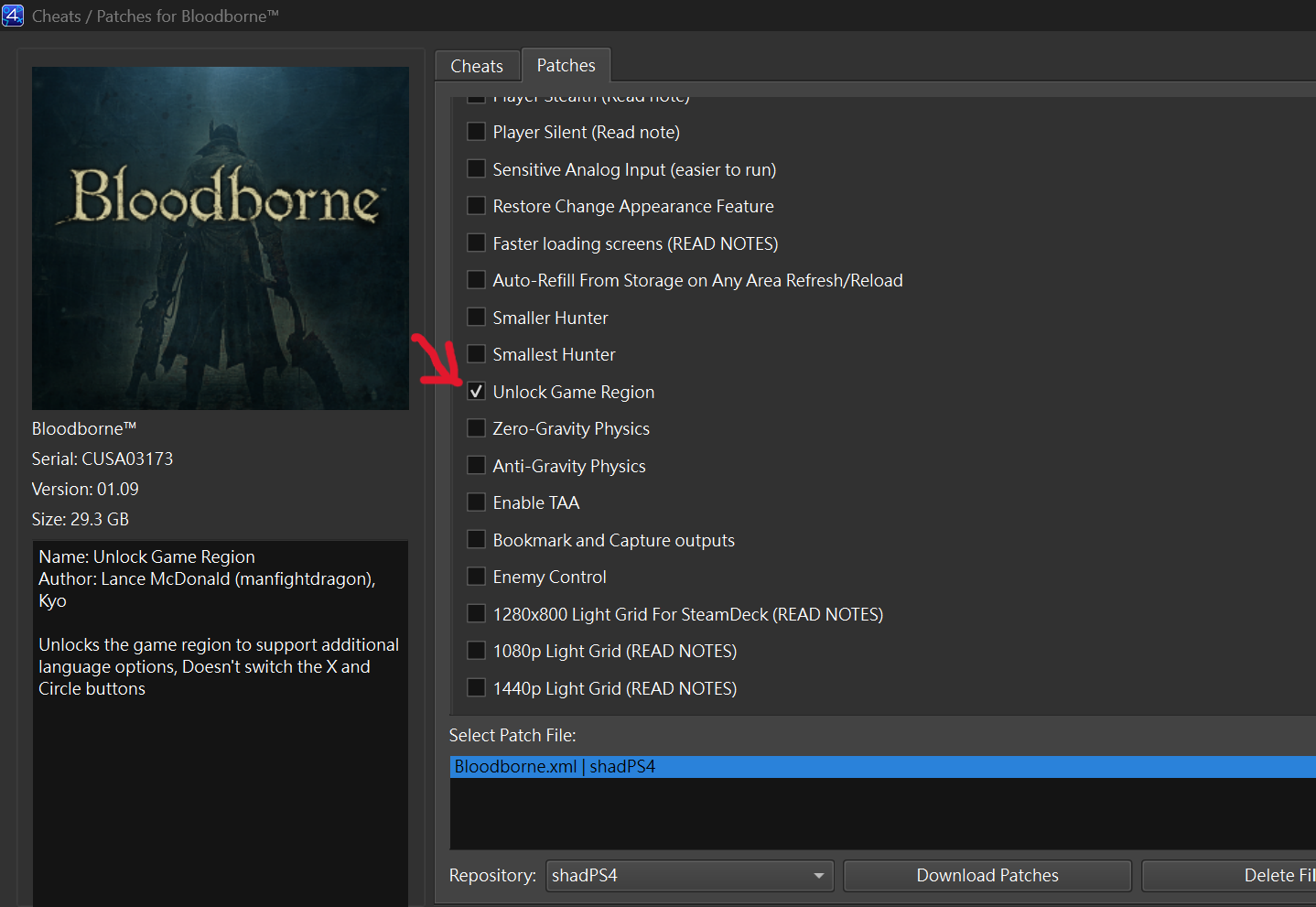The width and height of the screenshot is (1316, 907).
Task: Enable Bookmark and Capture outputs checkbox
Action: (x=476, y=540)
